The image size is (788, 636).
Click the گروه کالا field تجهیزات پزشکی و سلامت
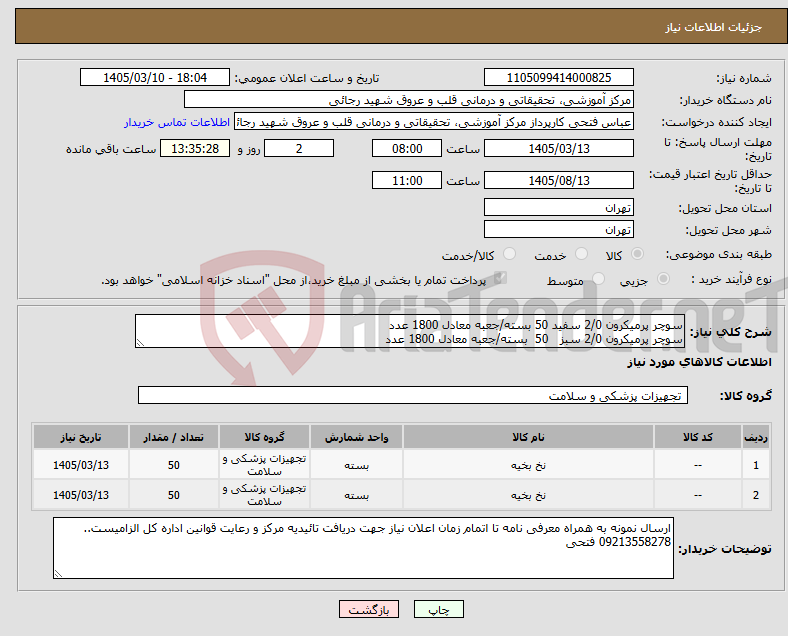coord(413,395)
